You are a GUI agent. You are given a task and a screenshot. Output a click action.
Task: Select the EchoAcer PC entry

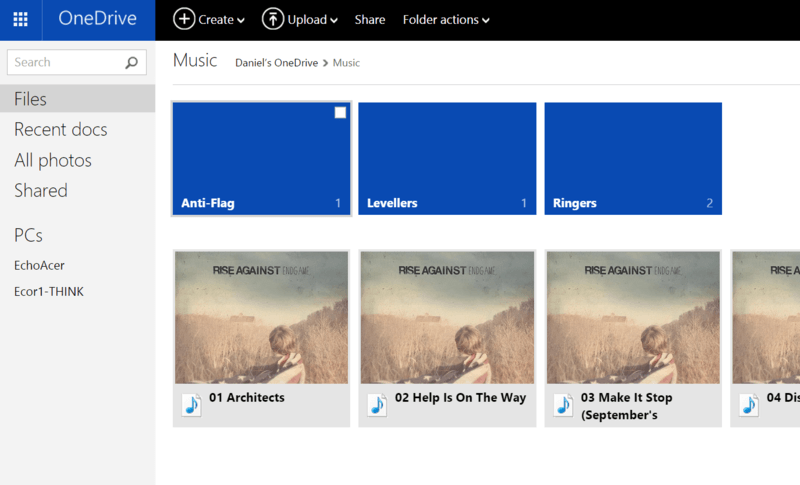(x=39, y=265)
